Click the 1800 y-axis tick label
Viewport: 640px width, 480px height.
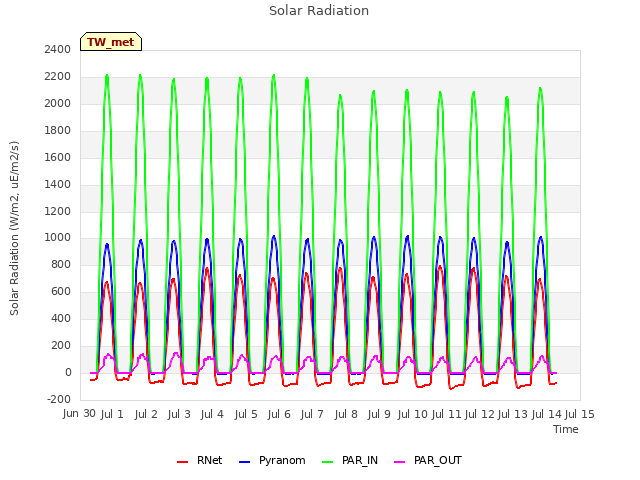(58, 130)
